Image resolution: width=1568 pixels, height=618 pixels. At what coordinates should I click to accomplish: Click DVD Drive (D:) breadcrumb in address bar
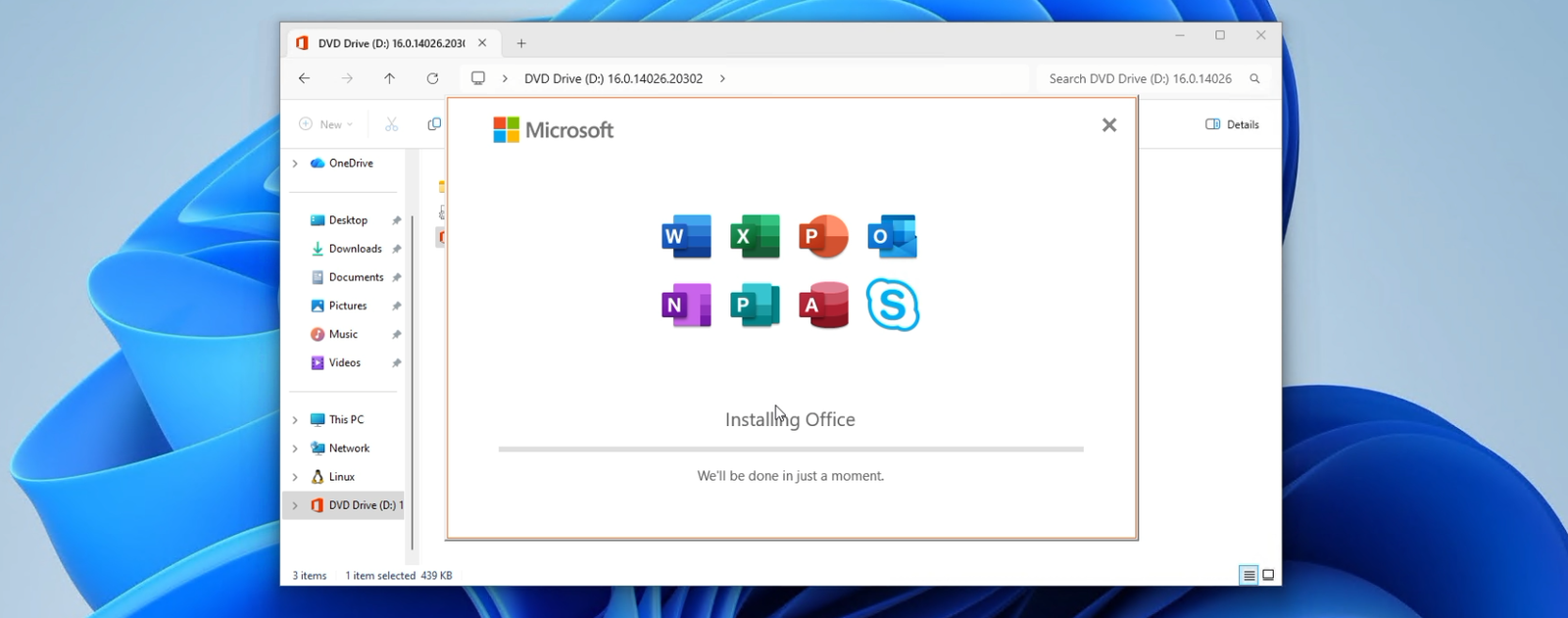(x=613, y=78)
